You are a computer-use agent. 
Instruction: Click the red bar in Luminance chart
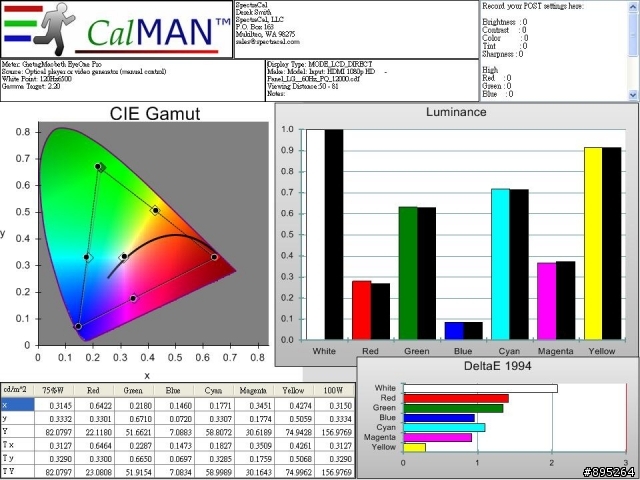click(362, 310)
